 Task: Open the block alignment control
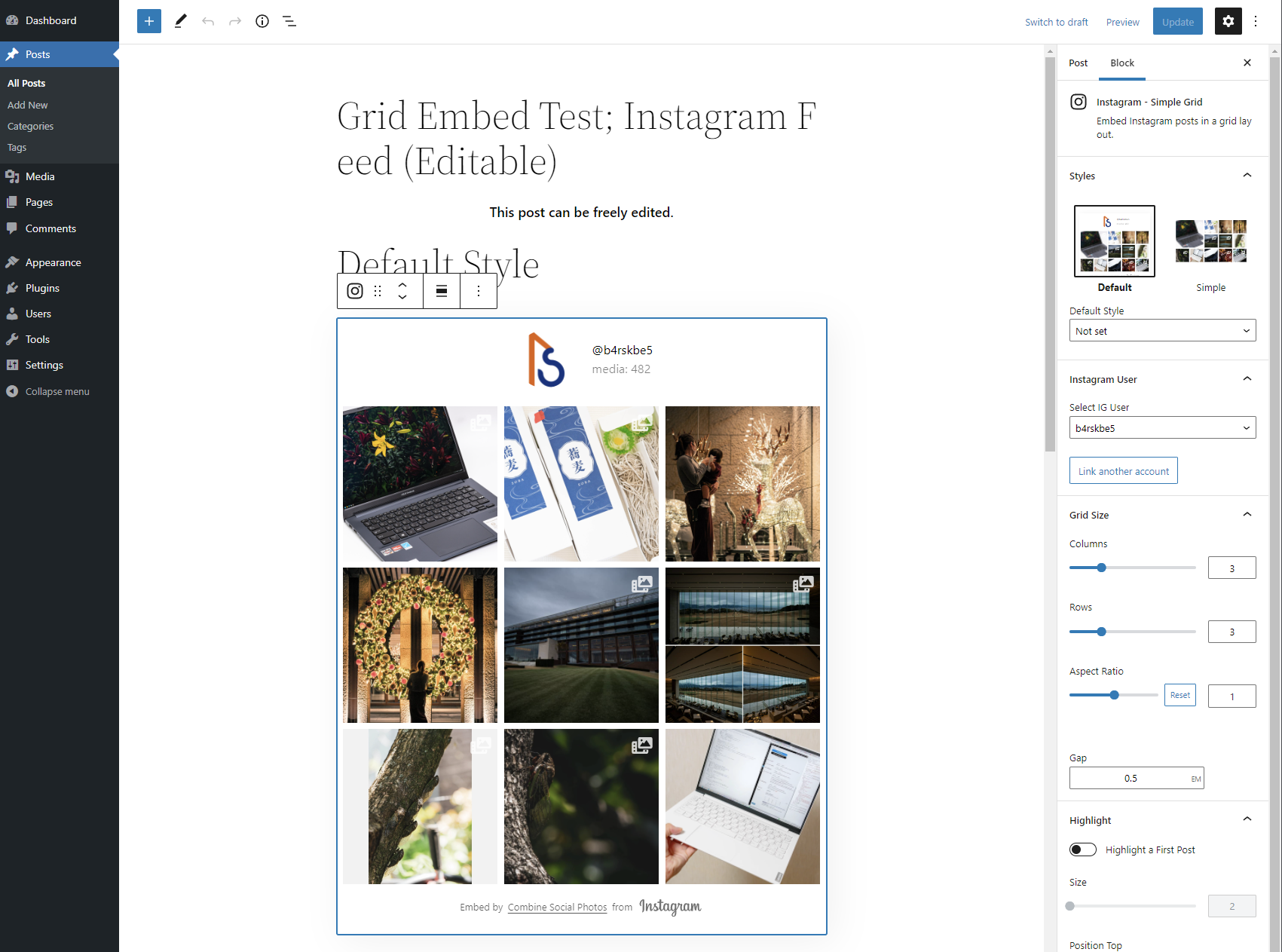[442, 291]
